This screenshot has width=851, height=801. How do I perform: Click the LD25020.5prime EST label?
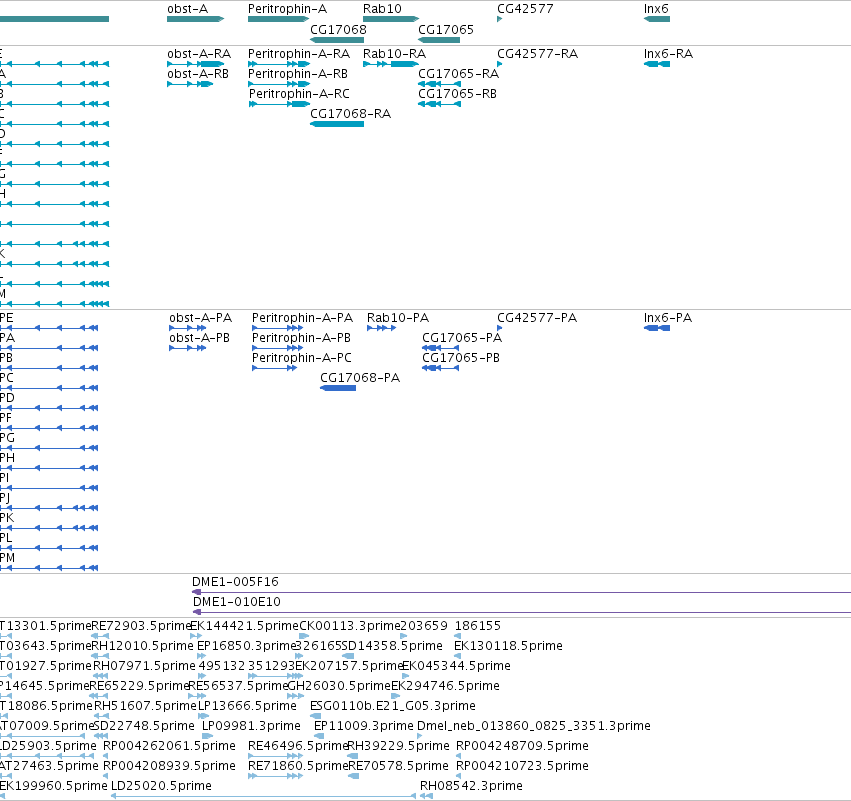tap(161, 786)
